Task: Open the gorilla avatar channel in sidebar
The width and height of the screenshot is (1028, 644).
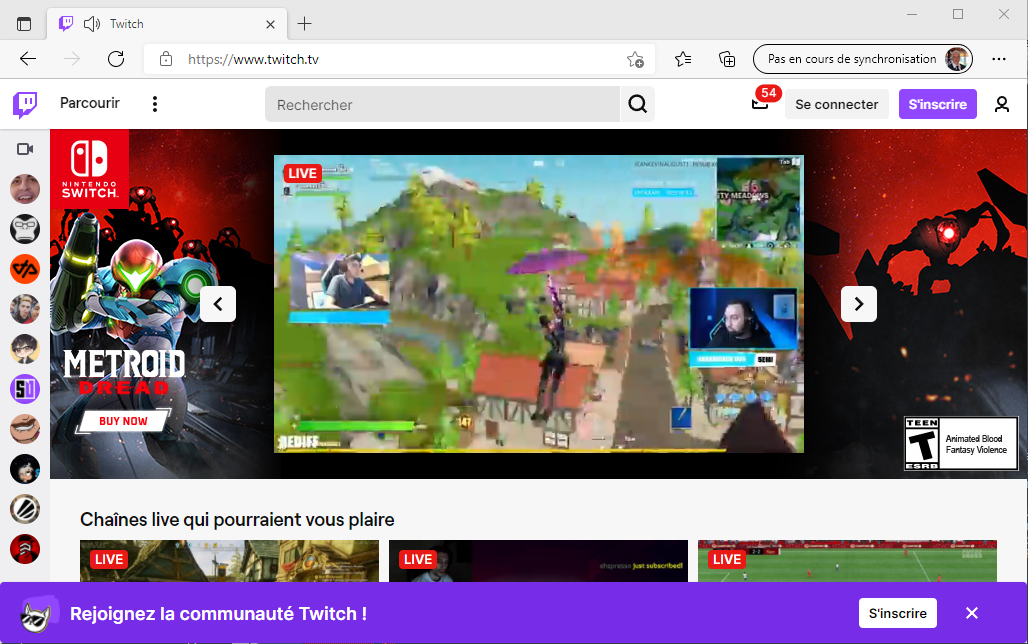Action: (x=25, y=230)
